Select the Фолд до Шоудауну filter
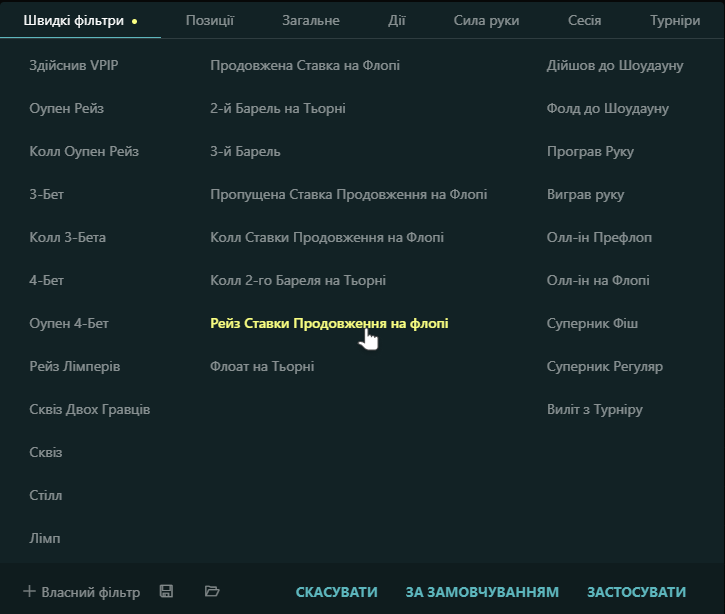Screen dimensions: 725x614 [608, 108]
